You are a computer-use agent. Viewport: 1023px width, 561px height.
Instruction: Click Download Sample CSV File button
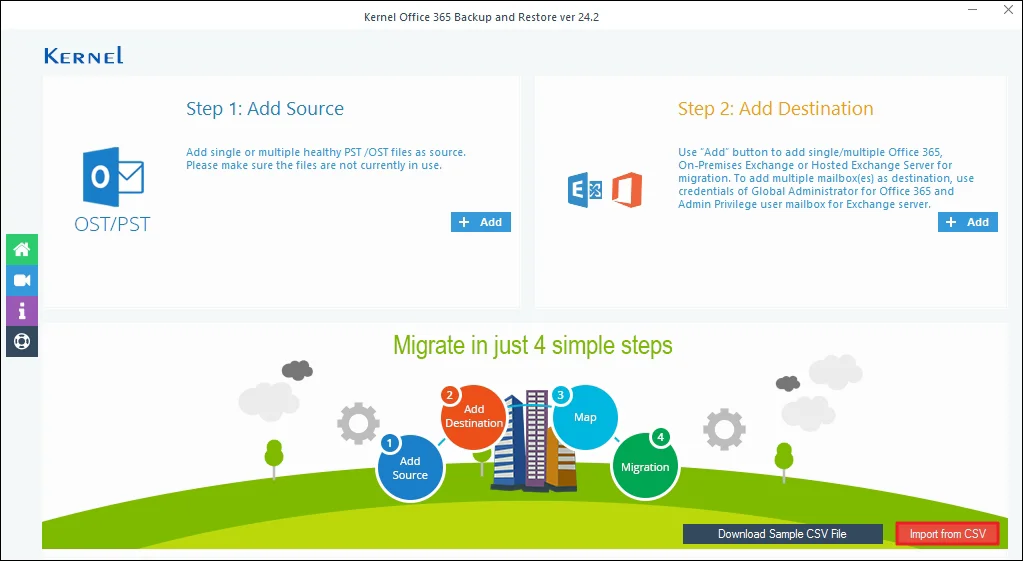782,534
